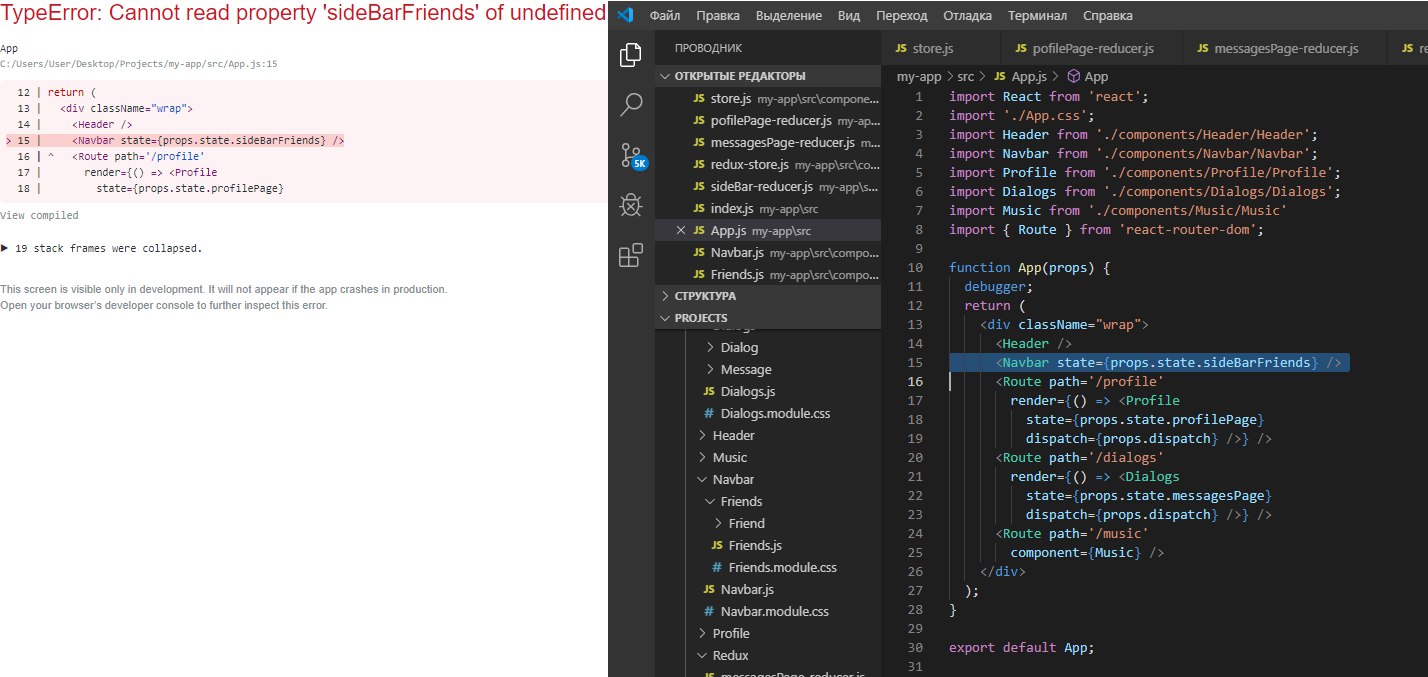
Task: Expand the СТРУКТУРА section
Action: pyautogui.click(x=705, y=296)
